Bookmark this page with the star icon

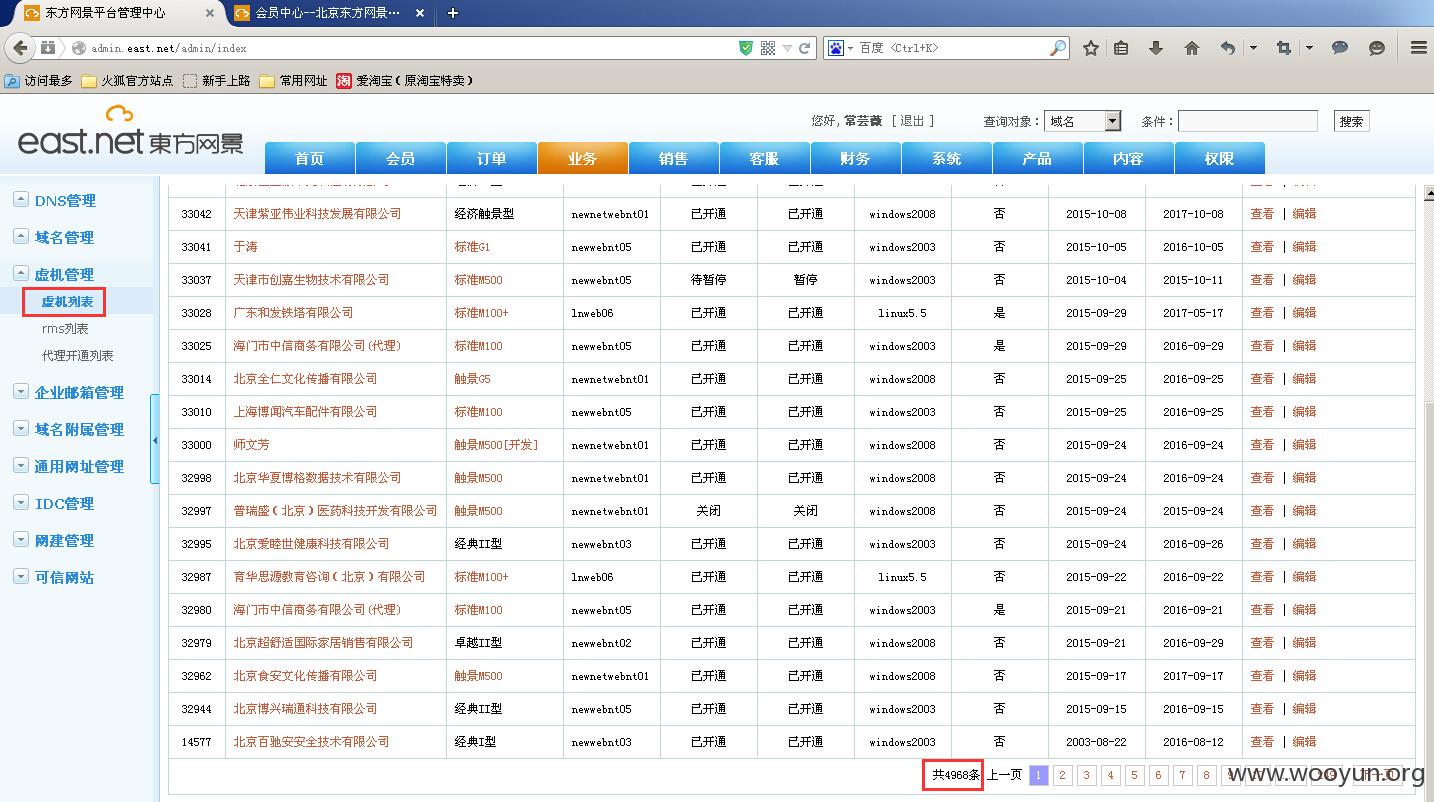click(x=1091, y=48)
